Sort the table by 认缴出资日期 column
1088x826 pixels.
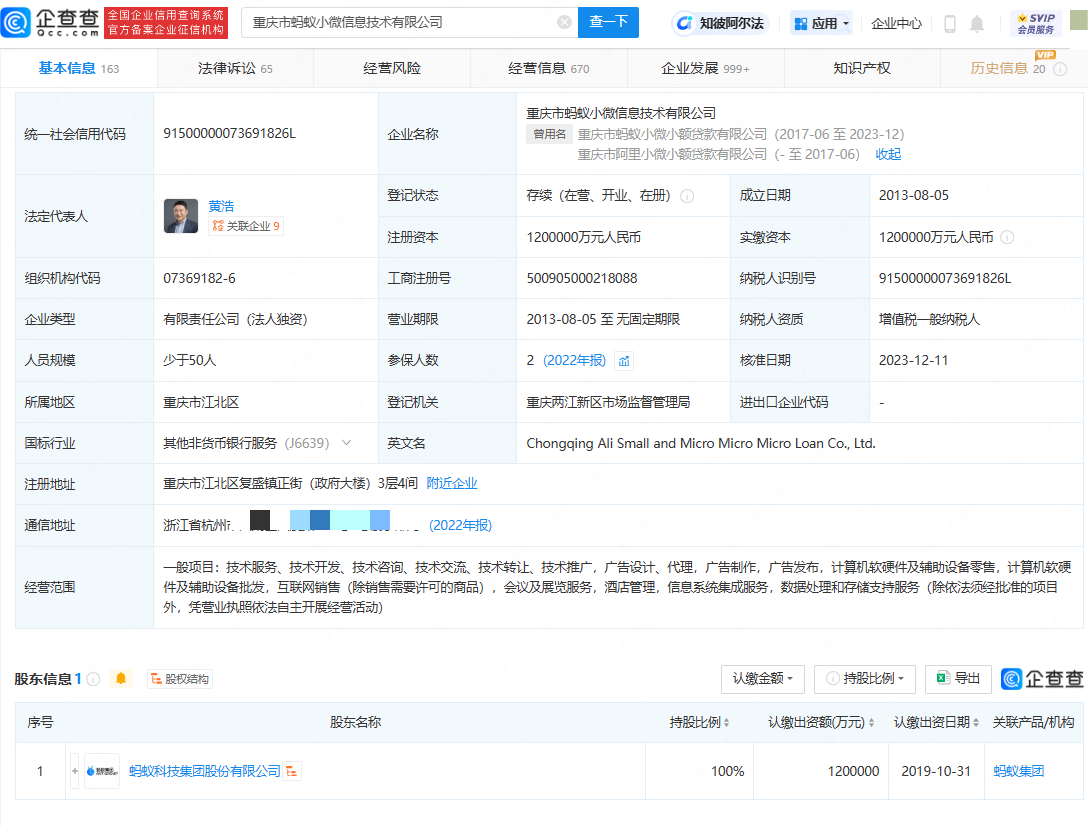click(x=936, y=722)
